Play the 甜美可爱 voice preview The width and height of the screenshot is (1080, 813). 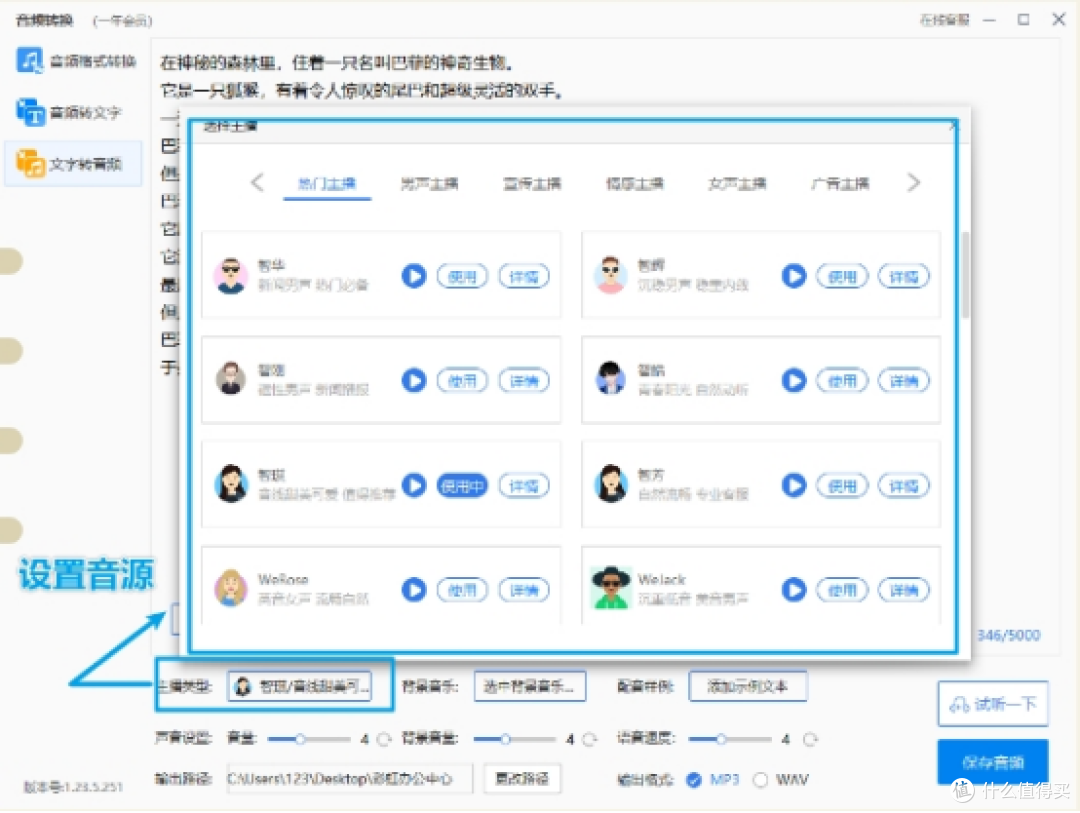(x=413, y=485)
